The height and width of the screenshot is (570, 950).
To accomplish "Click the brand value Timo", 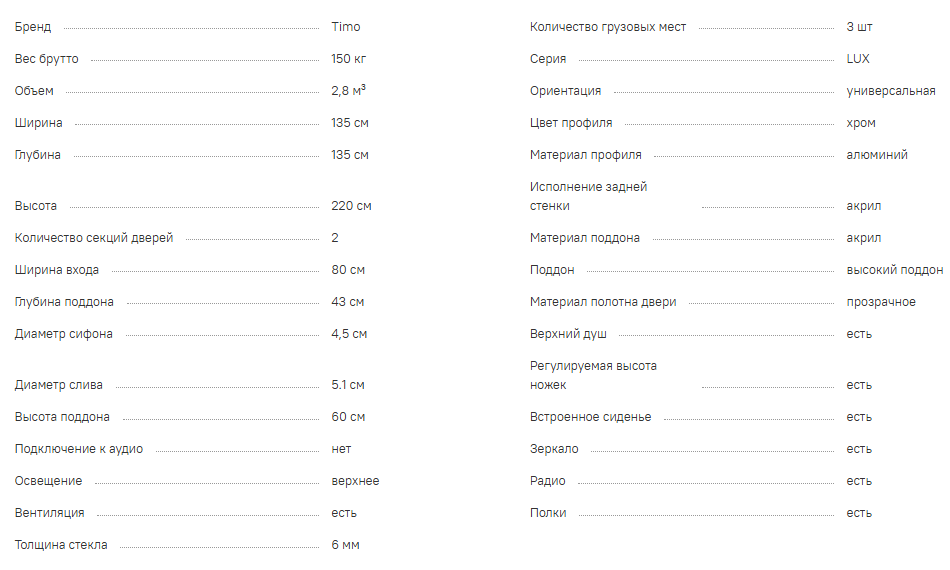I will [x=346, y=27].
